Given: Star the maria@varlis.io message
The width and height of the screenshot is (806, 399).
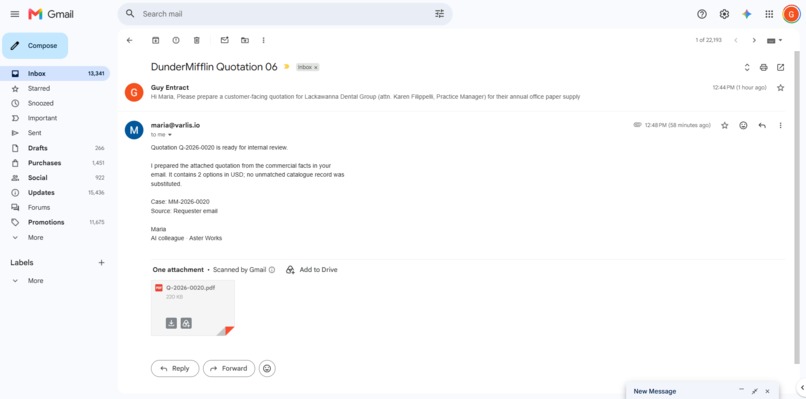Looking at the screenshot, I should (x=725, y=125).
